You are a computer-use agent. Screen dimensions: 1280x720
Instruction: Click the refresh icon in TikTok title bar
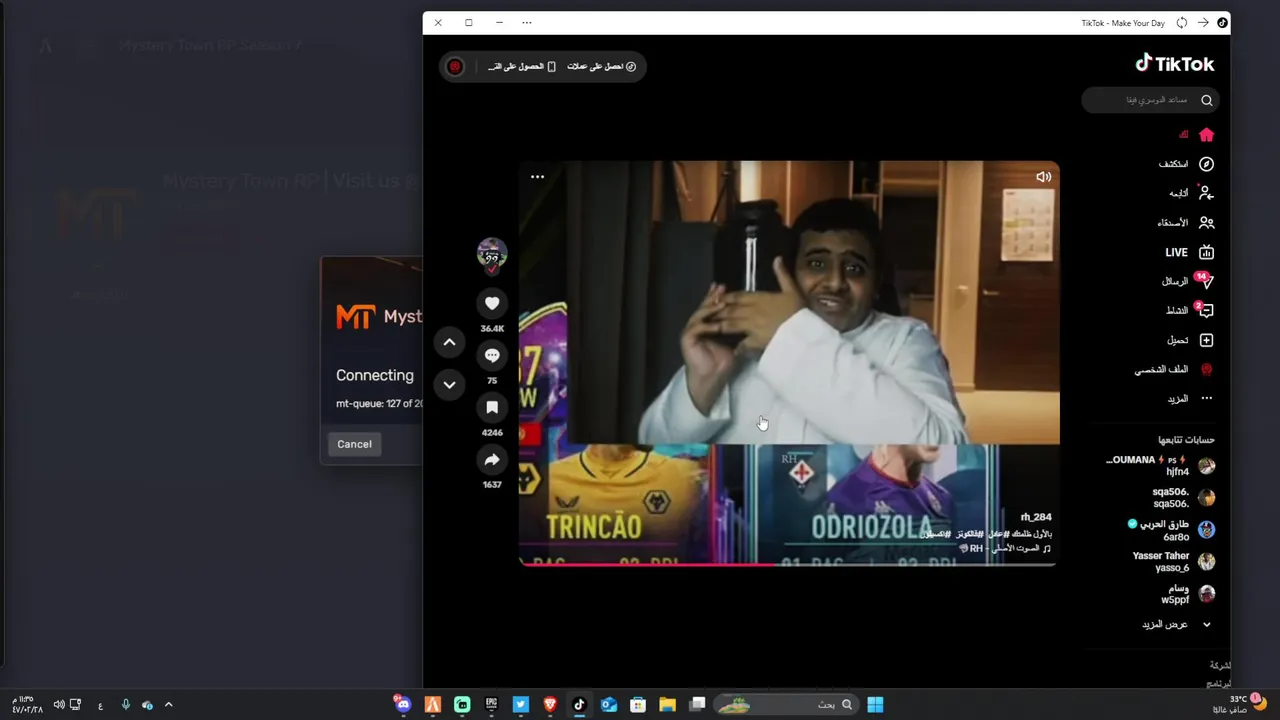click(1182, 23)
